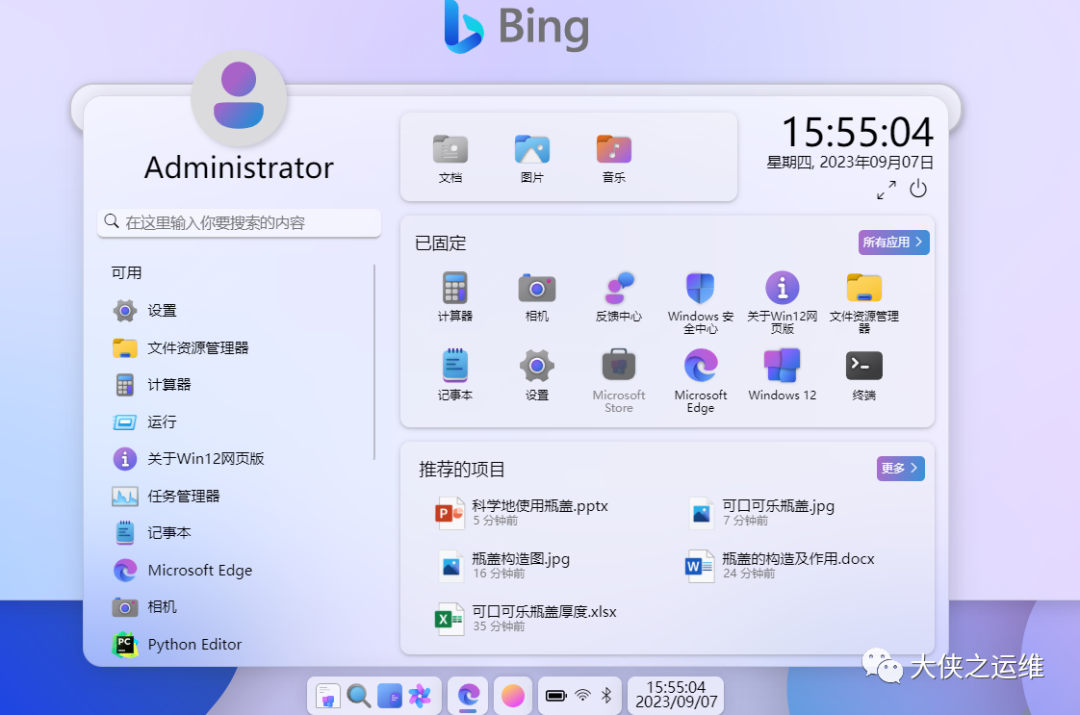Click the Edge icon in the taskbar
Viewport: 1080px width, 715px height.
coord(468,696)
